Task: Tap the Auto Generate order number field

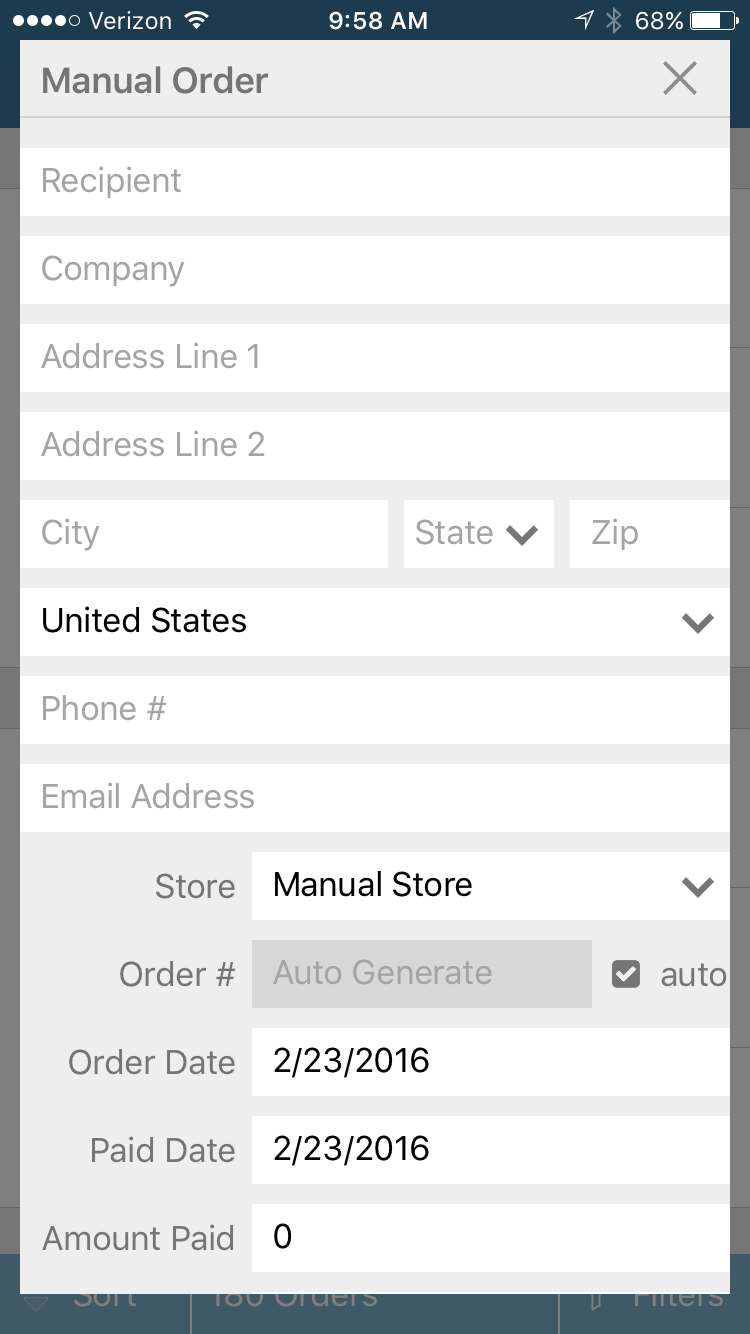Action: [421, 974]
